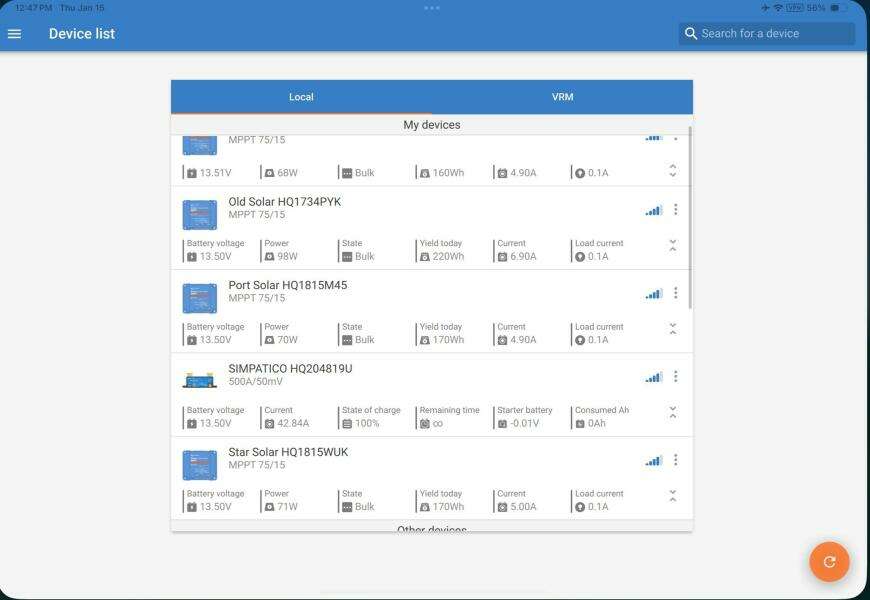Click the device list vertical scrollbar
Image resolution: width=870 pixels, height=600 pixels.
[690, 220]
